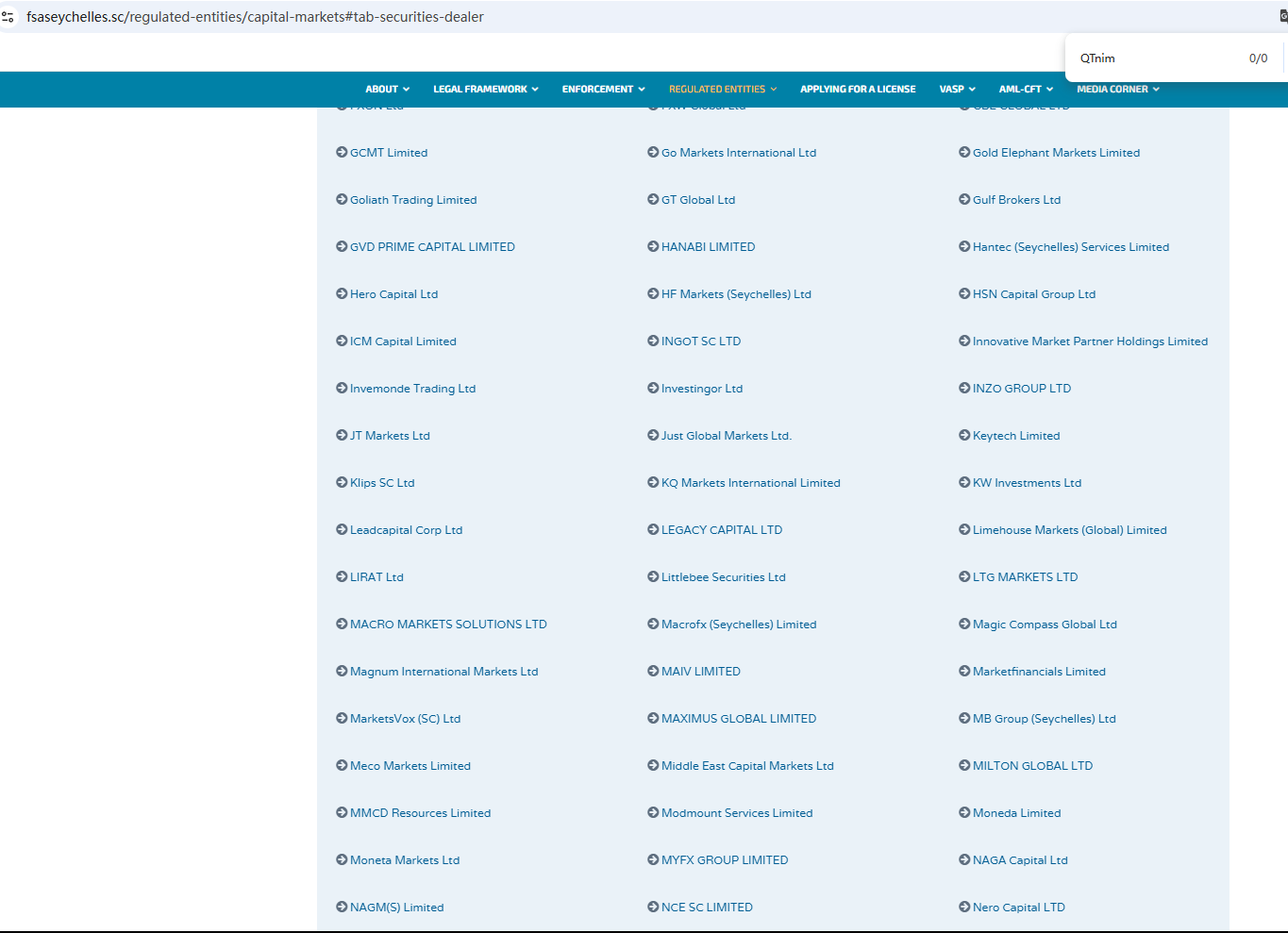This screenshot has height=933, width=1288.
Task: Click the arrow icon beside HANABI LIMITED
Action: click(653, 246)
